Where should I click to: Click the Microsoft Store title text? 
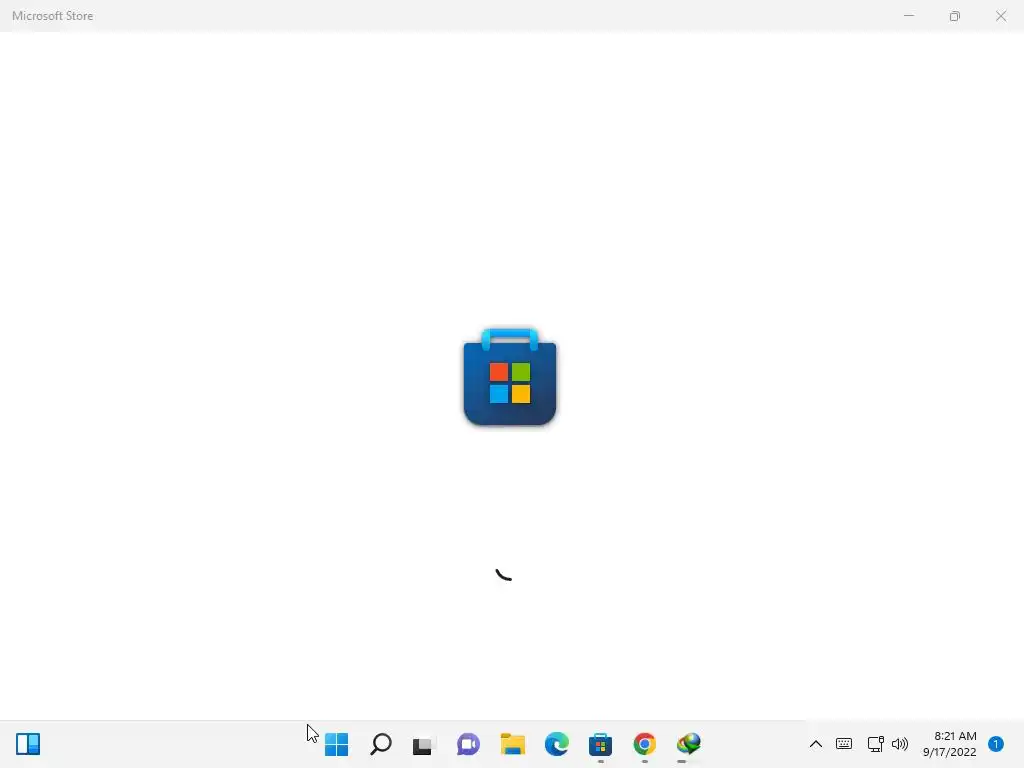53,16
